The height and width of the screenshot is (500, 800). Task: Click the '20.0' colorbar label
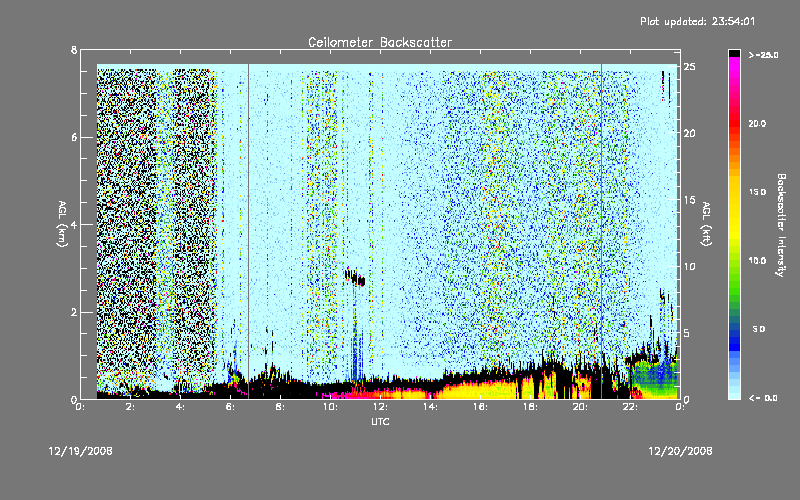pos(757,123)
